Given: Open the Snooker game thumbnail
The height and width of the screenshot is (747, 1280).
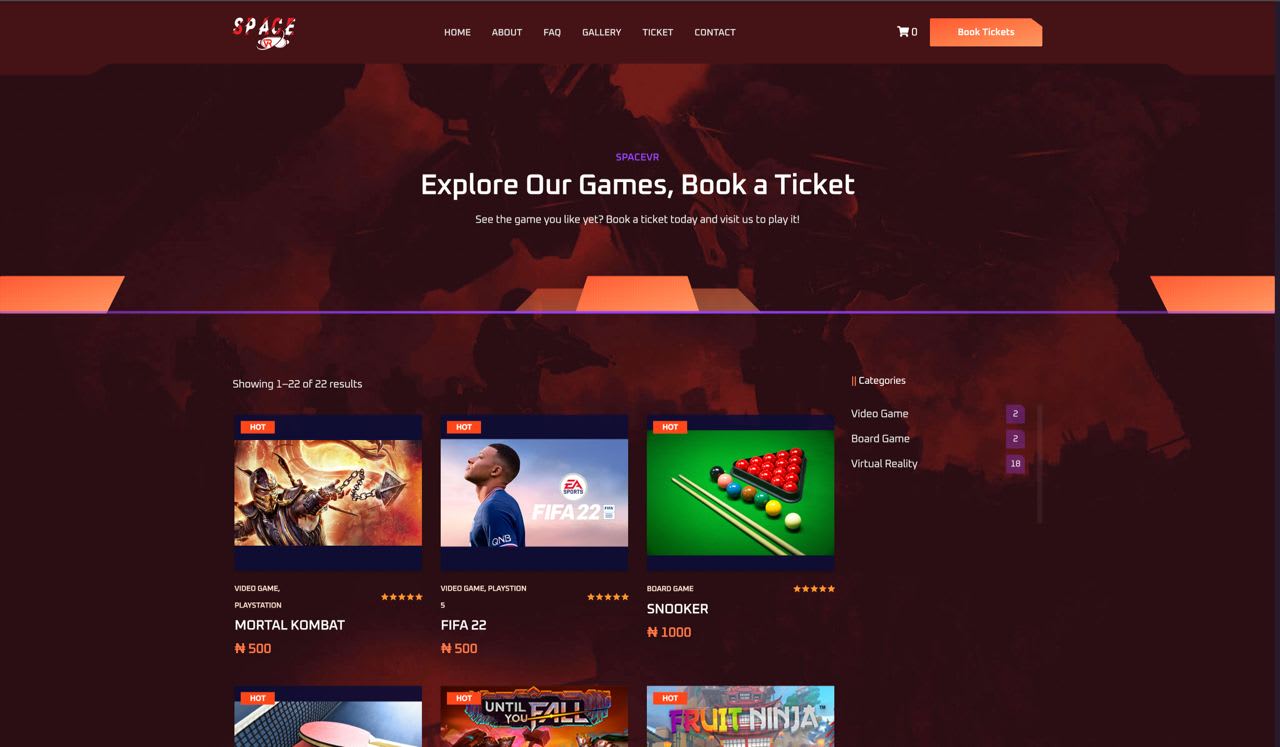Looking at the screenshot, I should (740, 493).
